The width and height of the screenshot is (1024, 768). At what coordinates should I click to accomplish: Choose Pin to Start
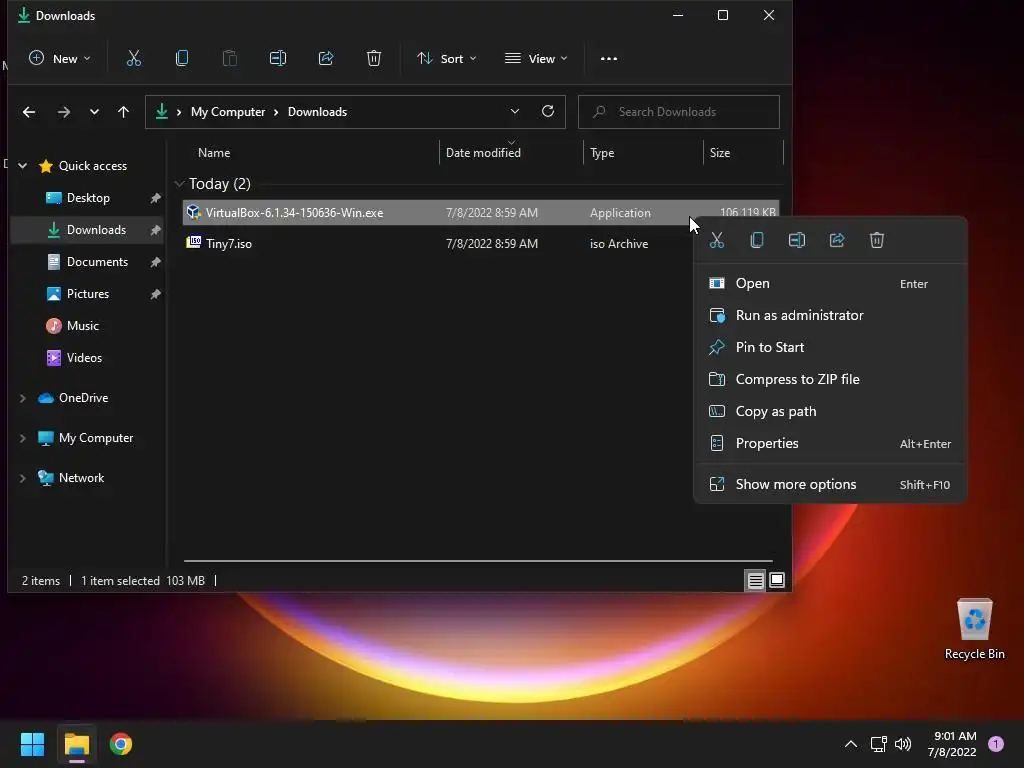pyautogui.click(x=830, y=347)
